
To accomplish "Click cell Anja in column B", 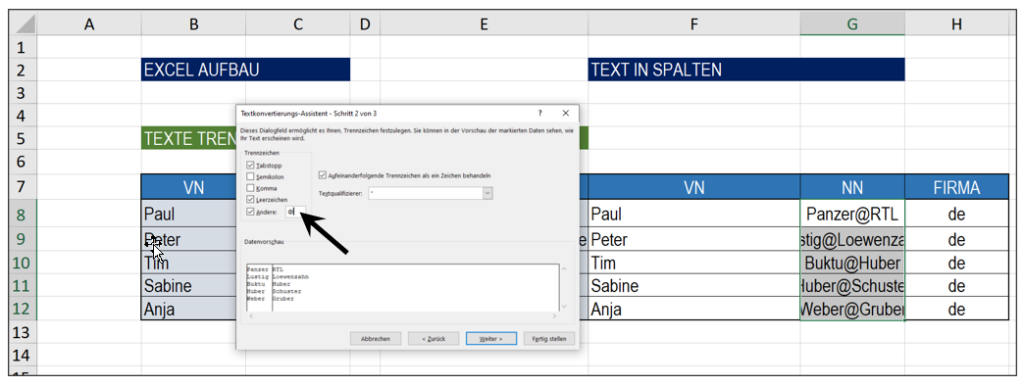I will [189, 309].
